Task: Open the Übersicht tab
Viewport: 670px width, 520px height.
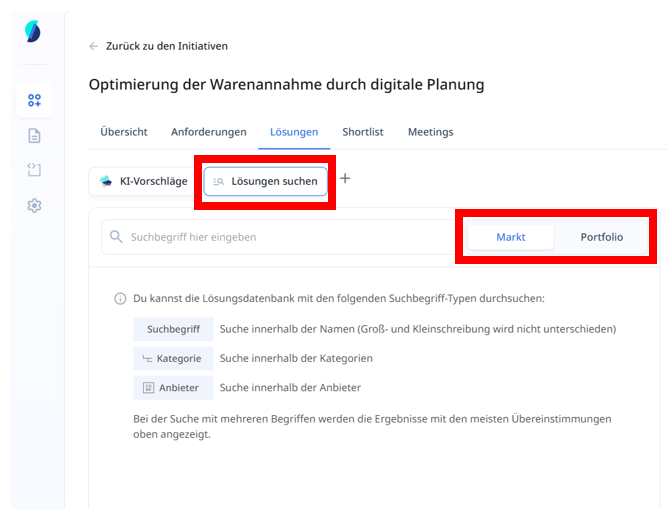Action: [x=124, y=132]
